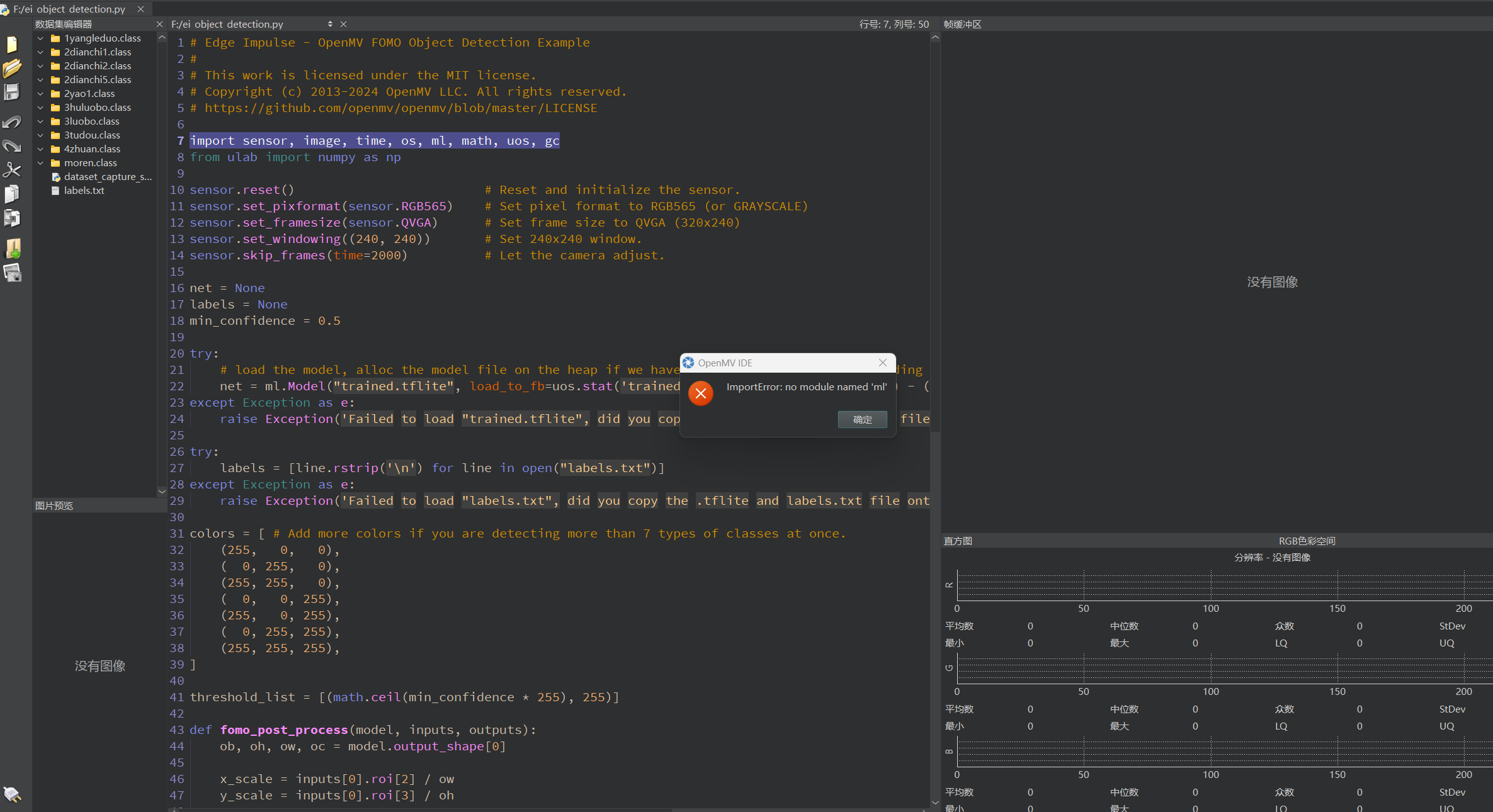Close the current document in editor header
The width and height of the screenshot is (1493, 812).
(343, 24)
